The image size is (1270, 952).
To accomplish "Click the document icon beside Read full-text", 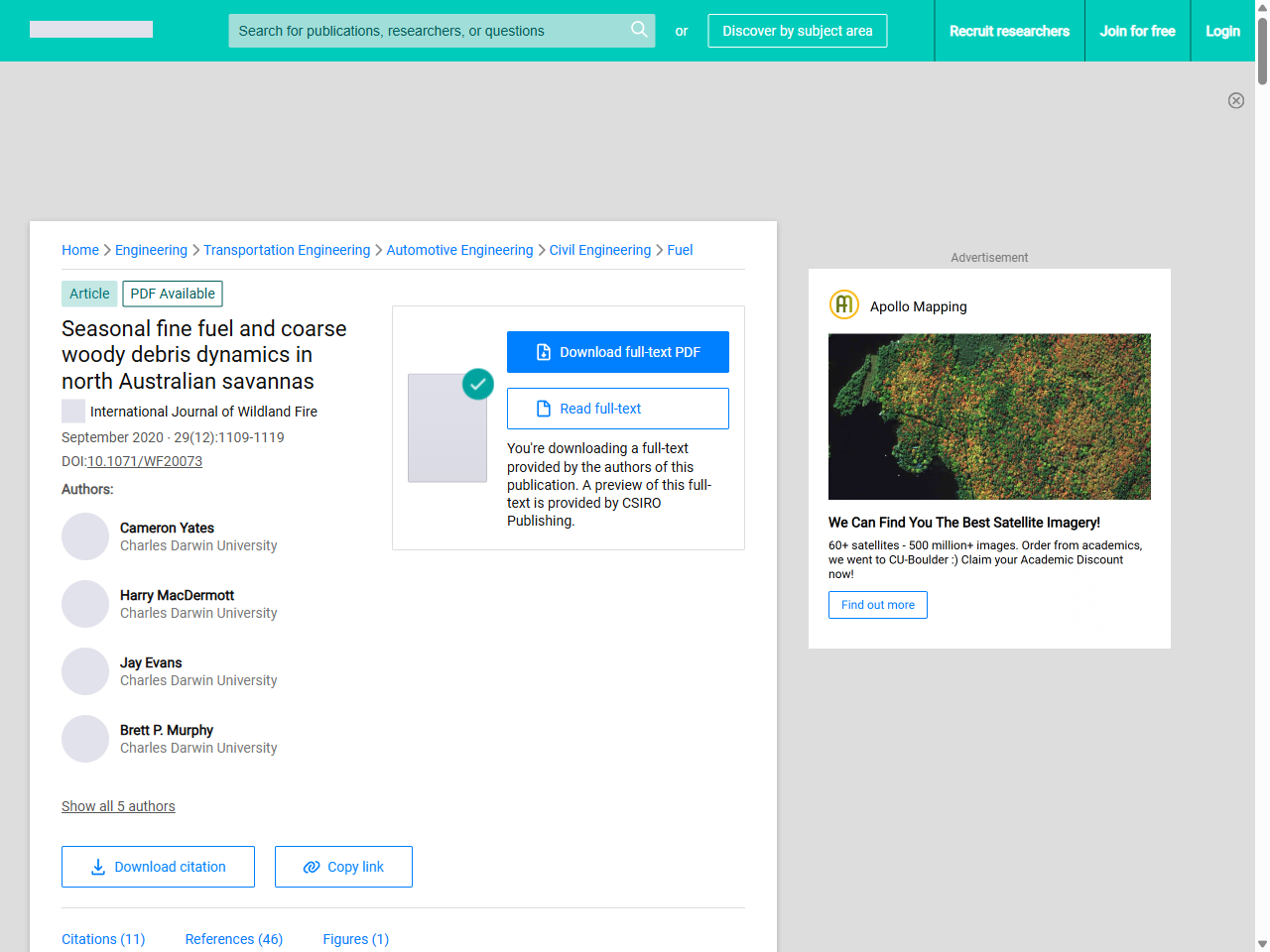I will pos(544,408).
